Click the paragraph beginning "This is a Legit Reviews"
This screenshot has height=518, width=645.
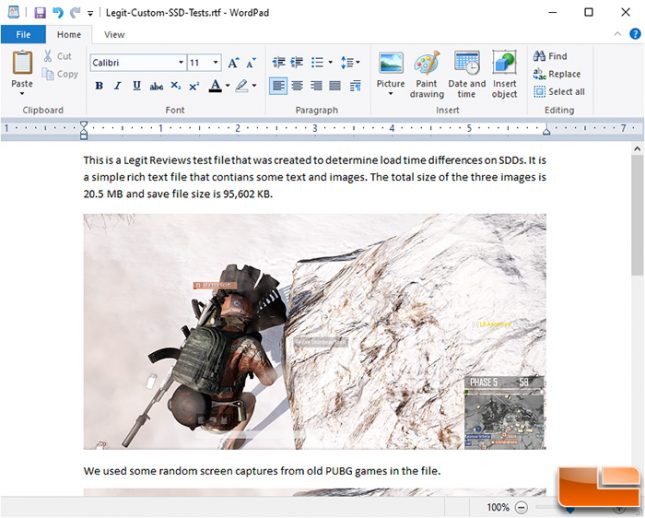[x=315, y=177]
